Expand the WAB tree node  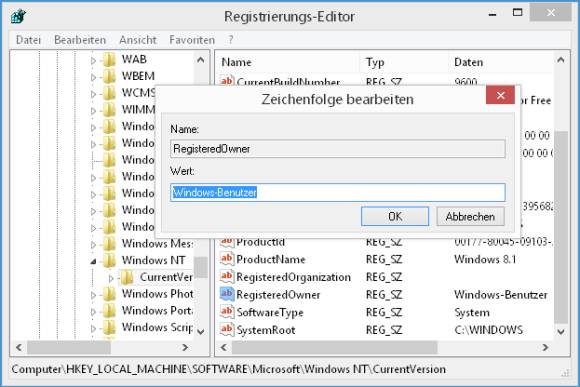click(x=93, y=60)
